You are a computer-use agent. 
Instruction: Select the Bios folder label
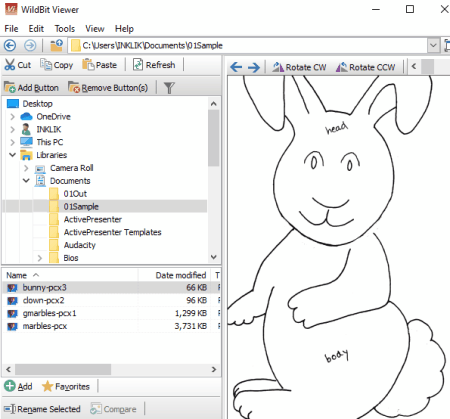coord(71,258)
